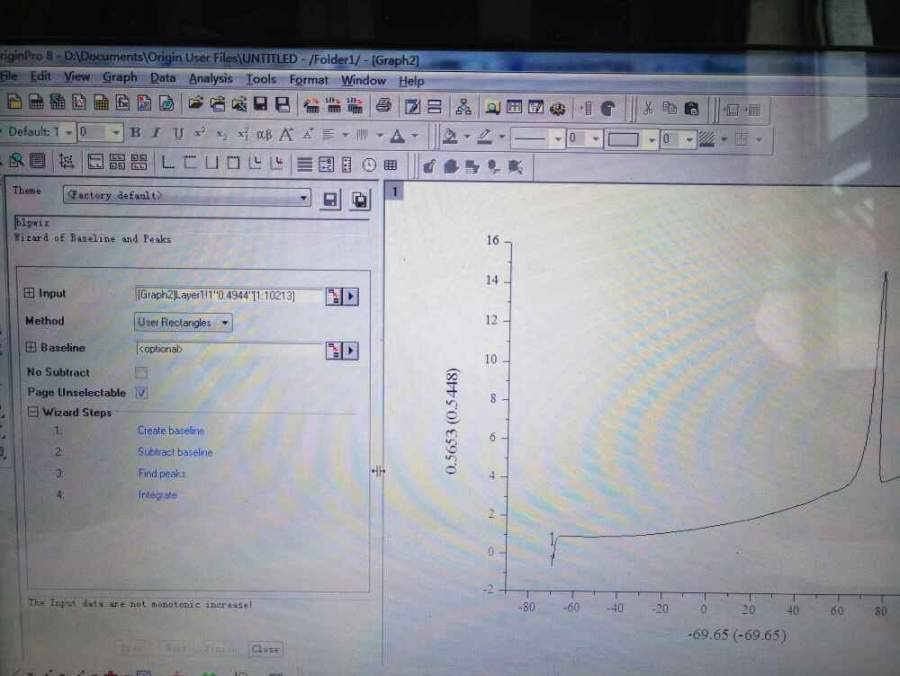Open the File menu
Screen dimensions: 900x676
(x=9, y=76)
